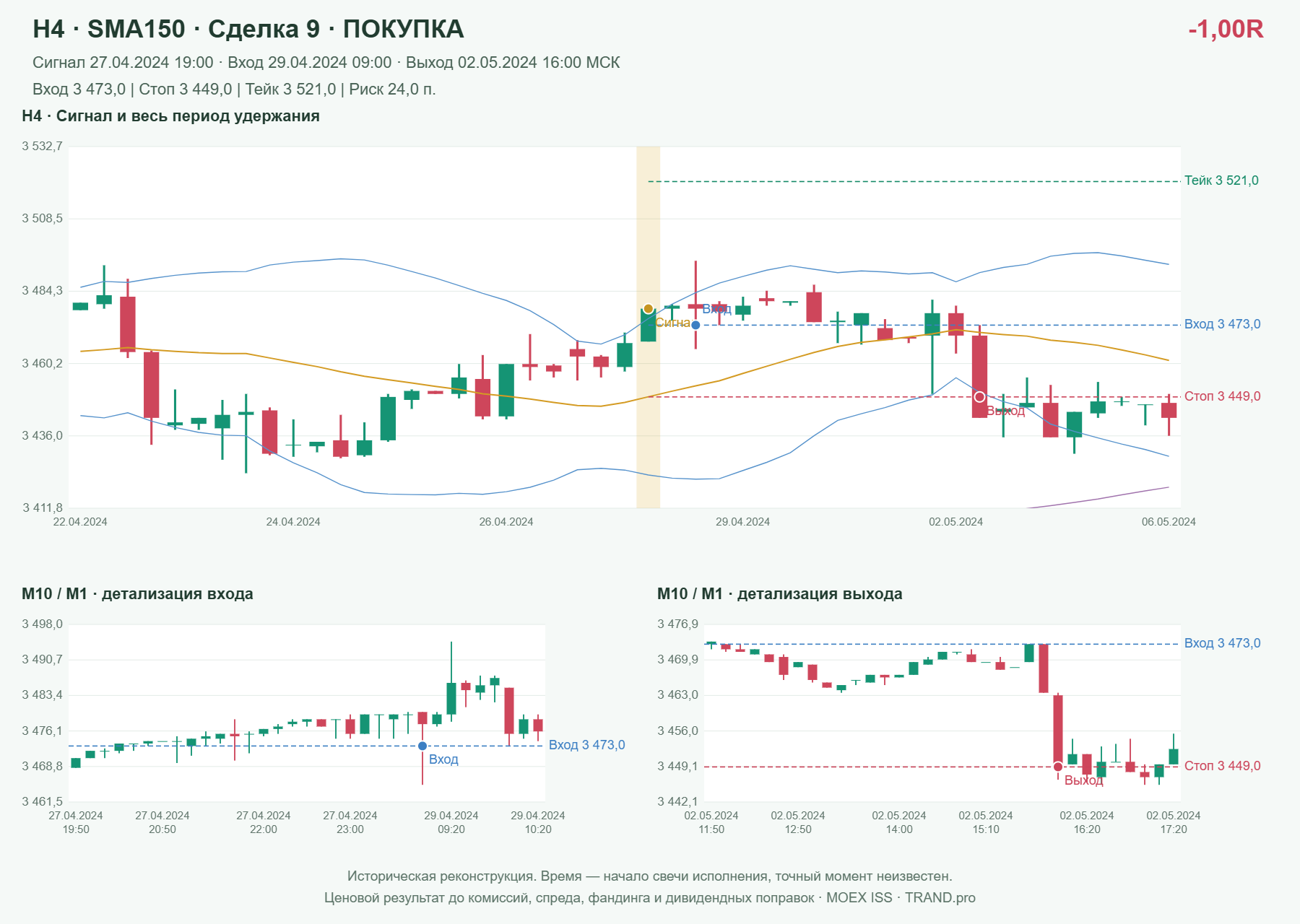Click 'Вход 3 473,0' label in entry detail chart
Viewport: 1300px width, 924px height.
(587, 745)
